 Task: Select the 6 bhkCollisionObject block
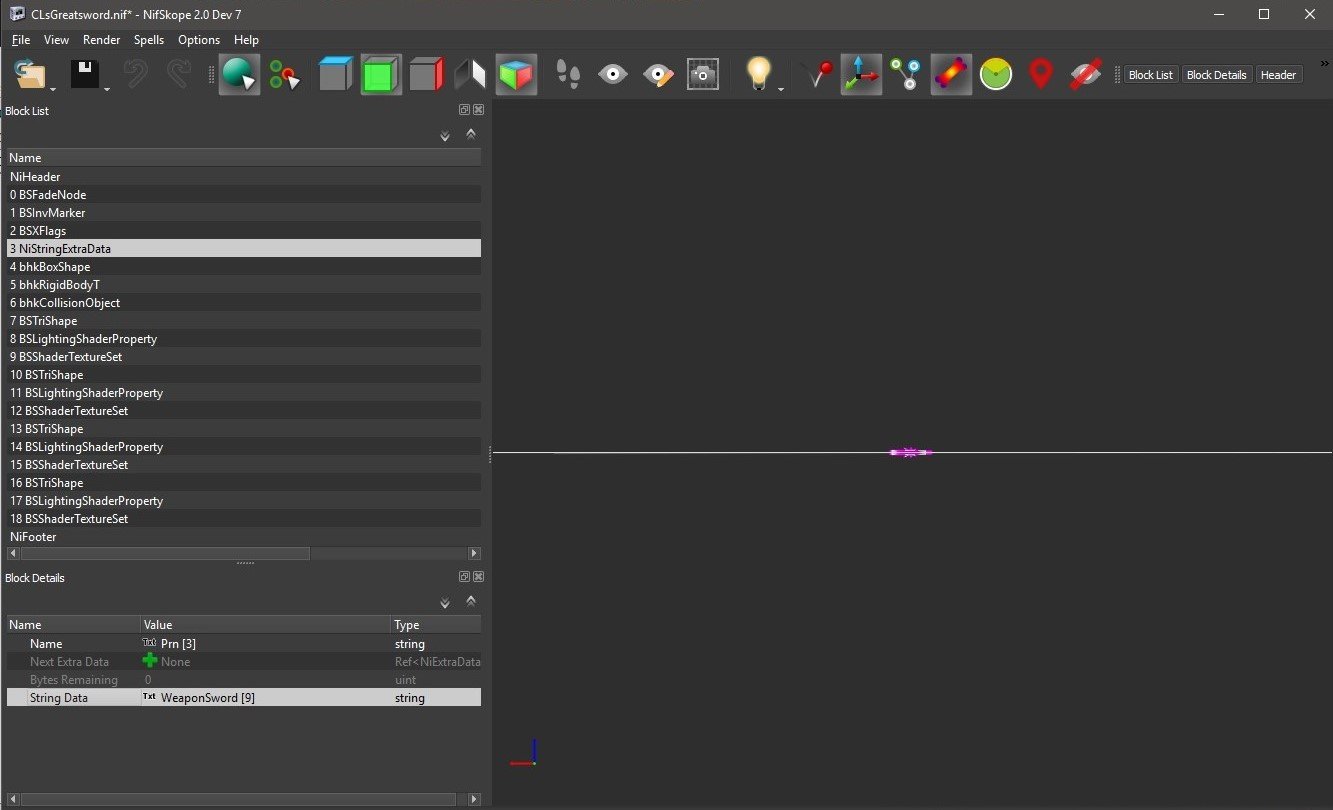click(243, 303)
